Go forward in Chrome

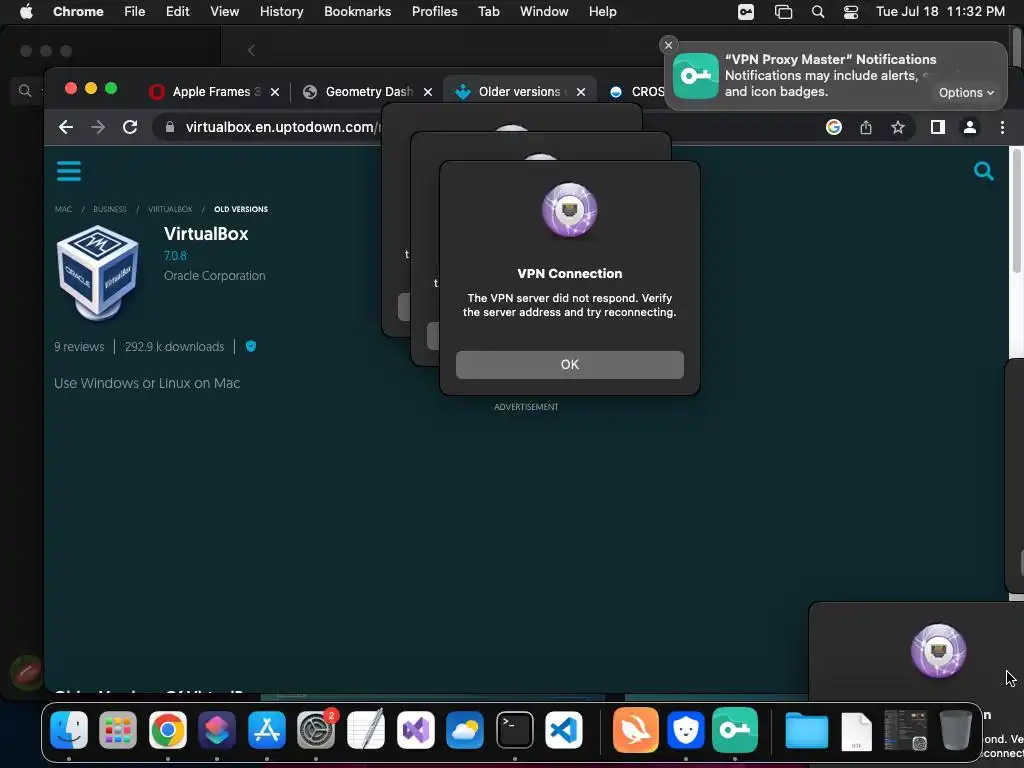coord(98,127)
